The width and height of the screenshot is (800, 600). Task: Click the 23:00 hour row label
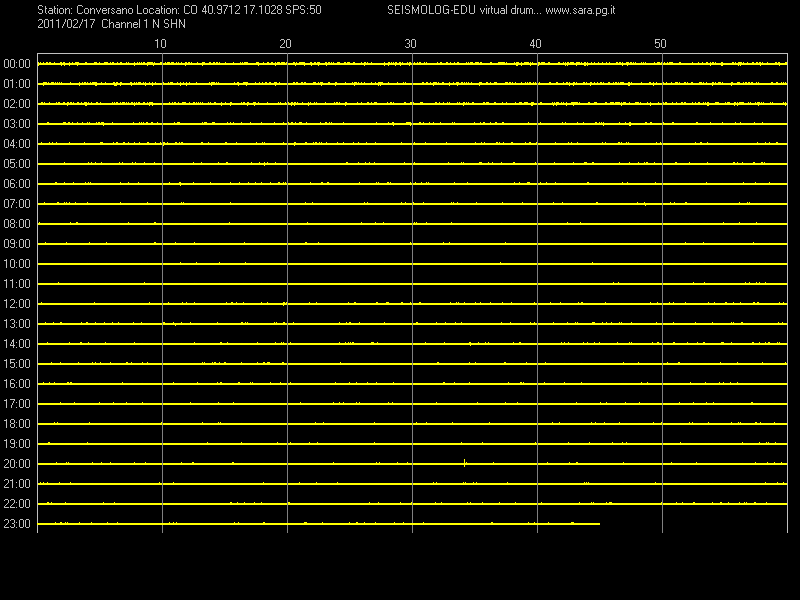pos(17,524)
